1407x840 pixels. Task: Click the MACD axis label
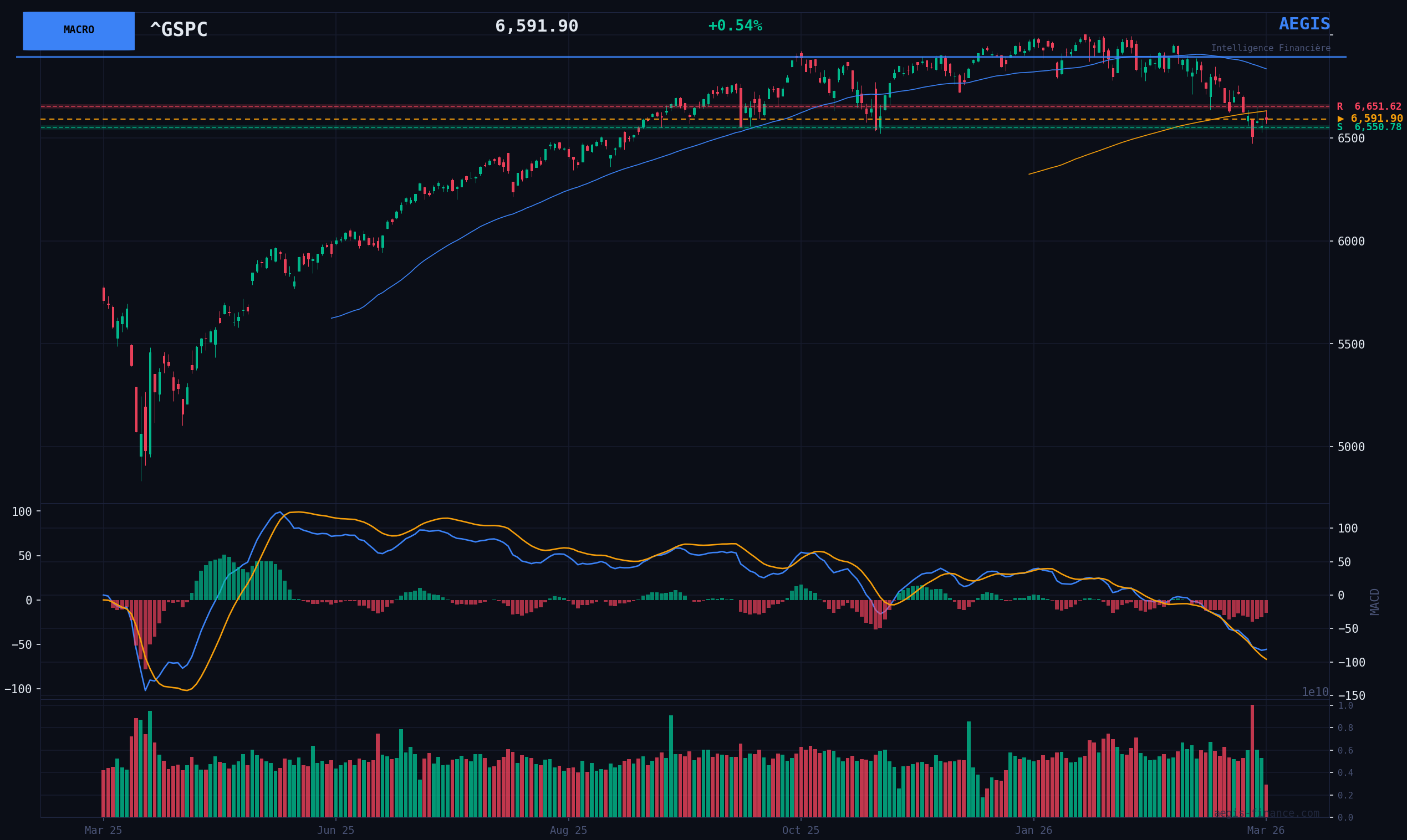(x=1375, y=602)
